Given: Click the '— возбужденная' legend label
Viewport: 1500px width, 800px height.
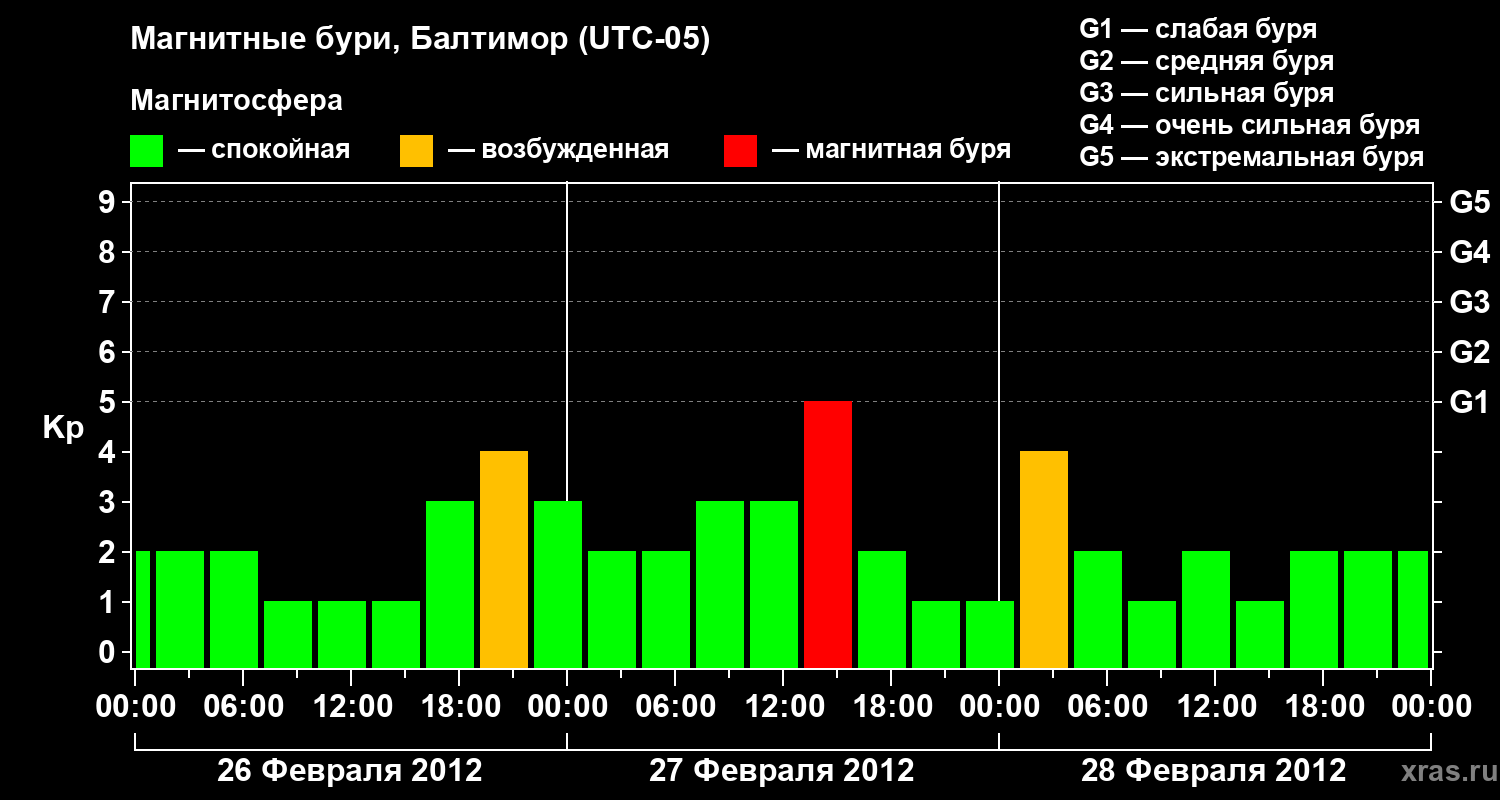Looking at the screenshot, I should coord(558,151).
